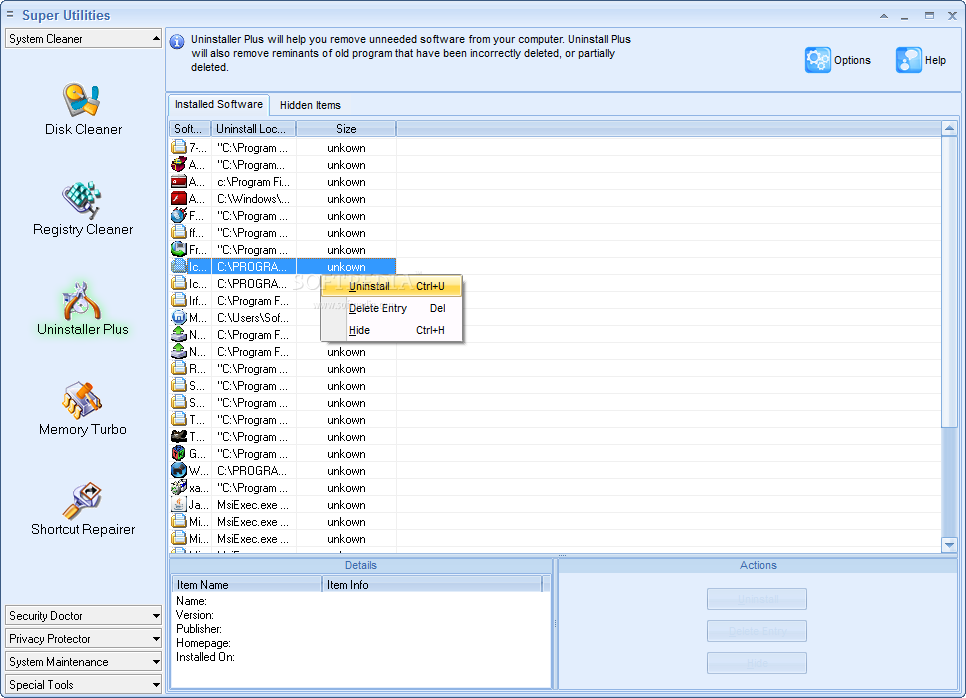Select the Fr... software row icon
This screenshot has height=698, width=966.
coord(179,250)
